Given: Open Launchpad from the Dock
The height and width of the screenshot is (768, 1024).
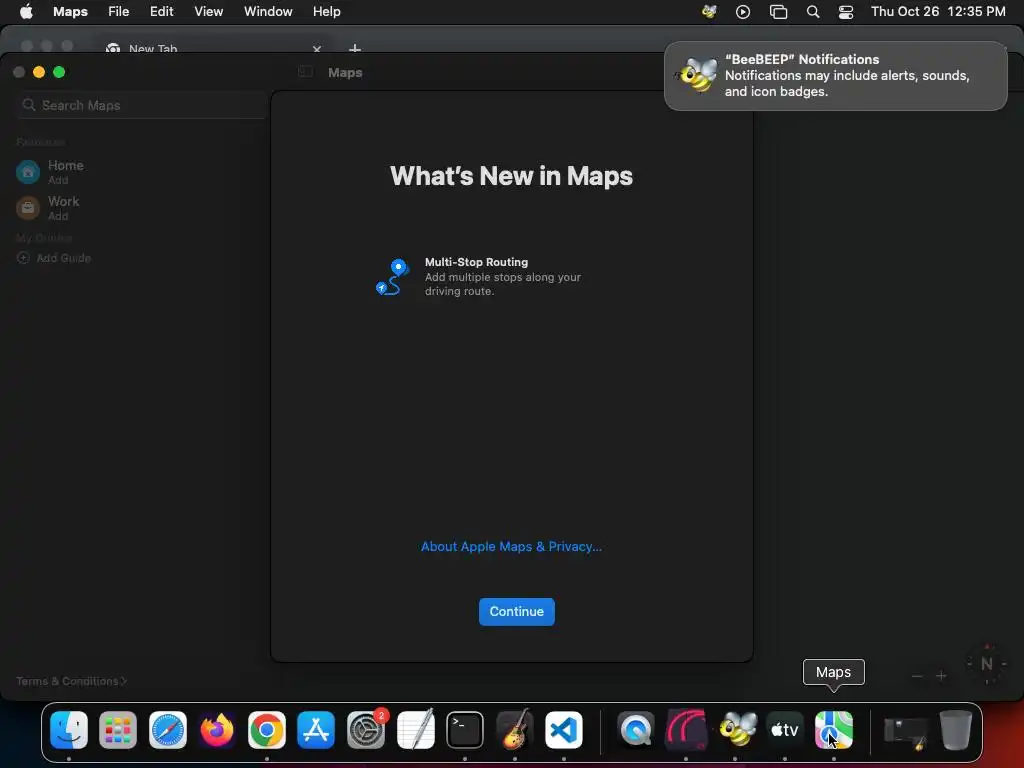Looking at the screenshot, I should pyautogui.click(x=118, y=730).
